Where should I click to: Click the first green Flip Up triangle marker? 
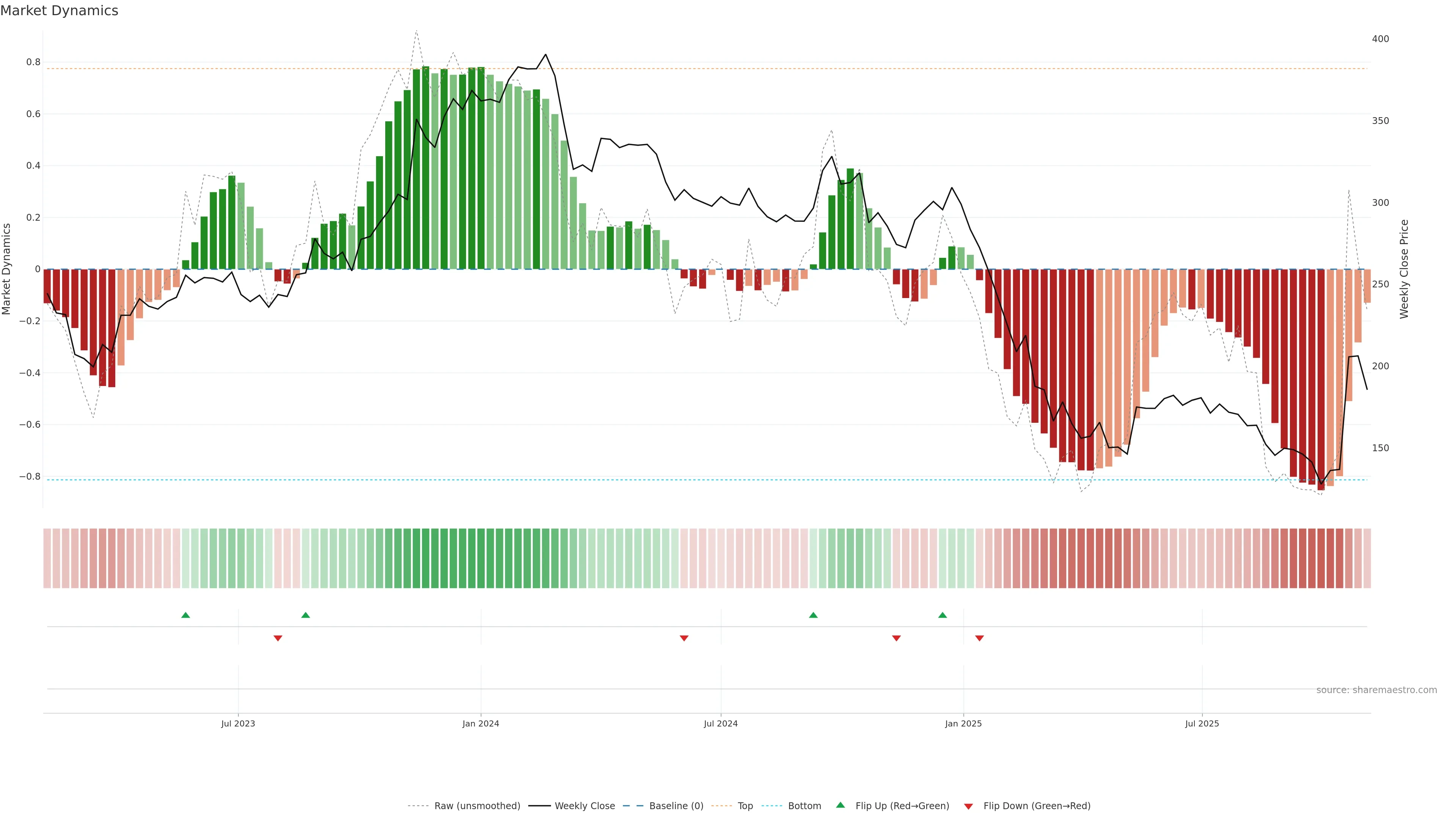click(x=185, y=615)
